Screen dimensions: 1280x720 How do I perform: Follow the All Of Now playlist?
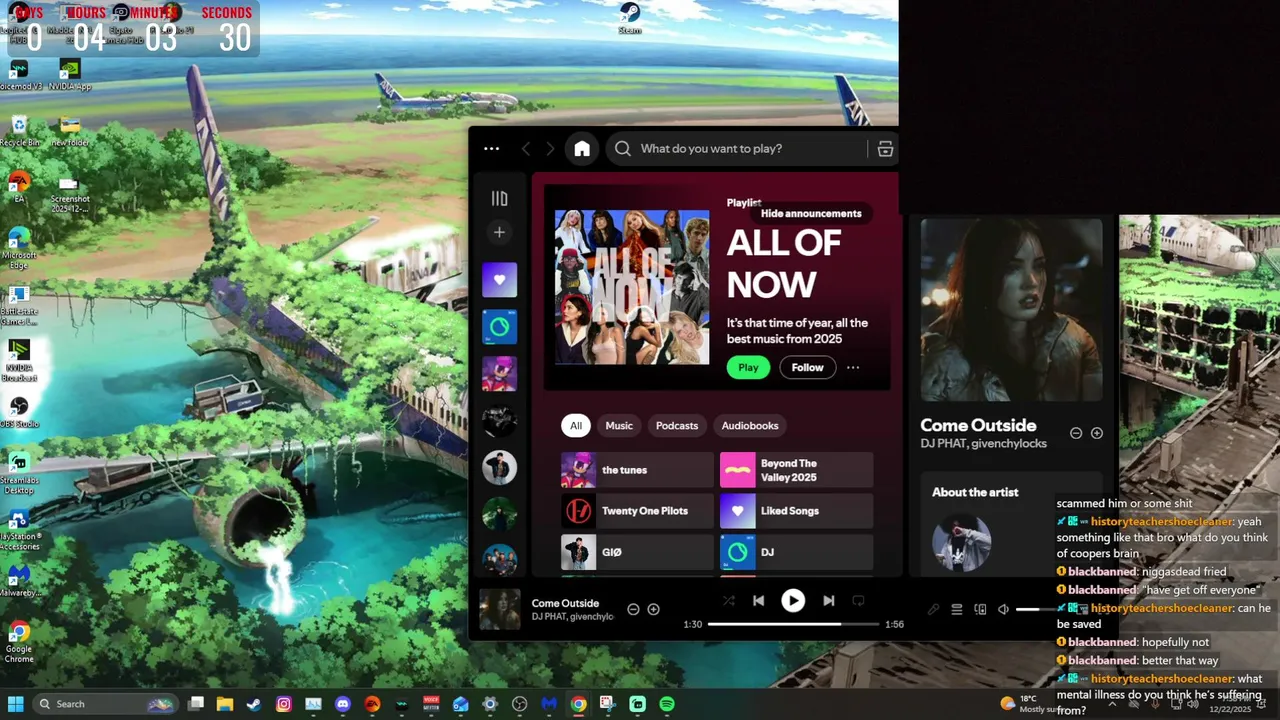[x=807, y=367]
